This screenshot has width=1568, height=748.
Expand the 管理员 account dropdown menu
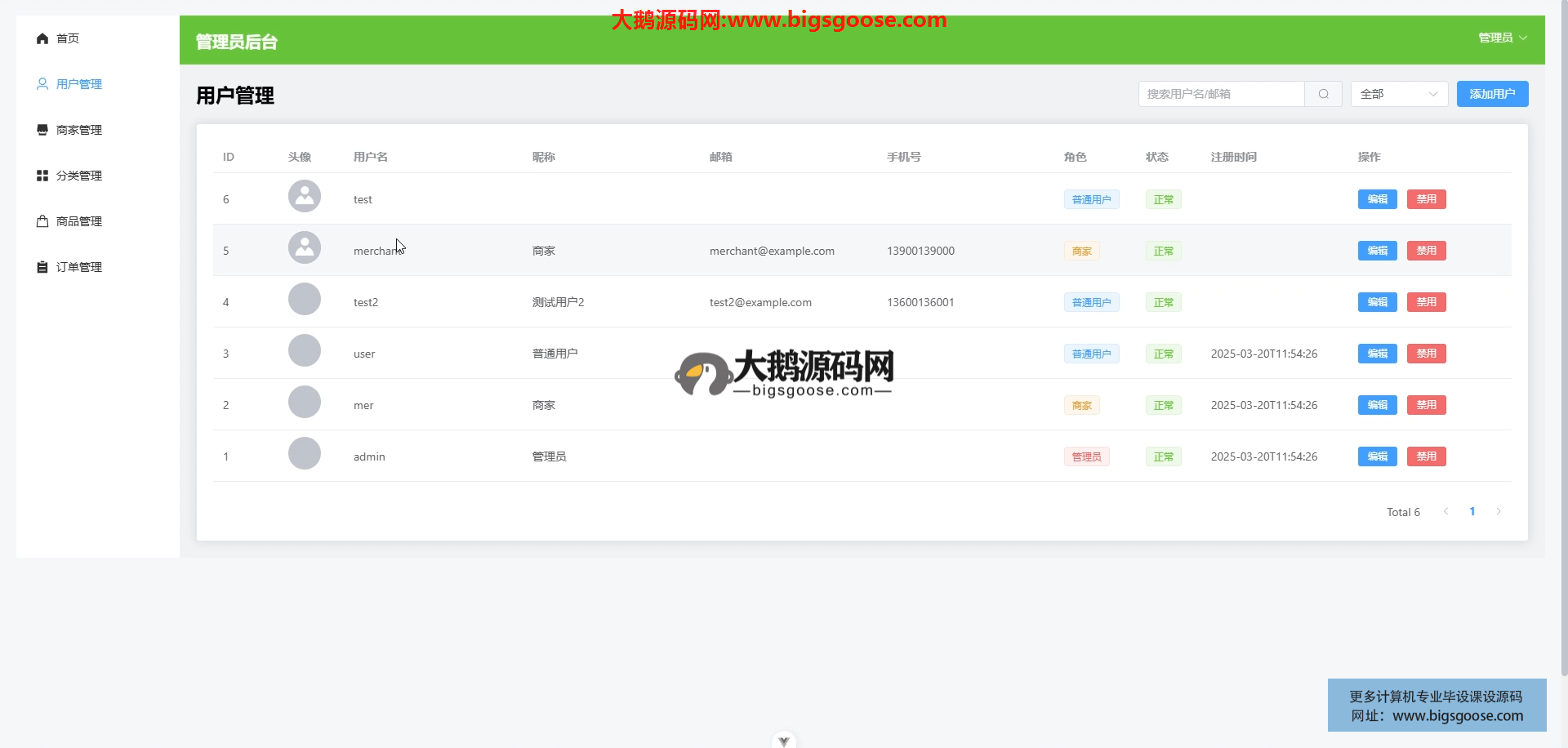(1502, 38)
